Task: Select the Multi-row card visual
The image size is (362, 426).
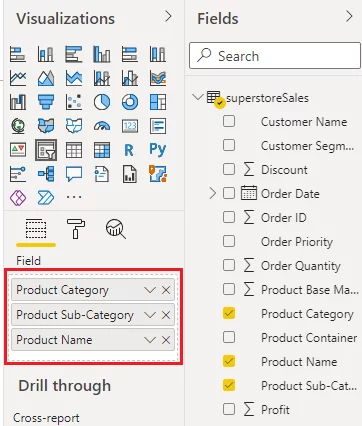Action: (x=158, y=126)
